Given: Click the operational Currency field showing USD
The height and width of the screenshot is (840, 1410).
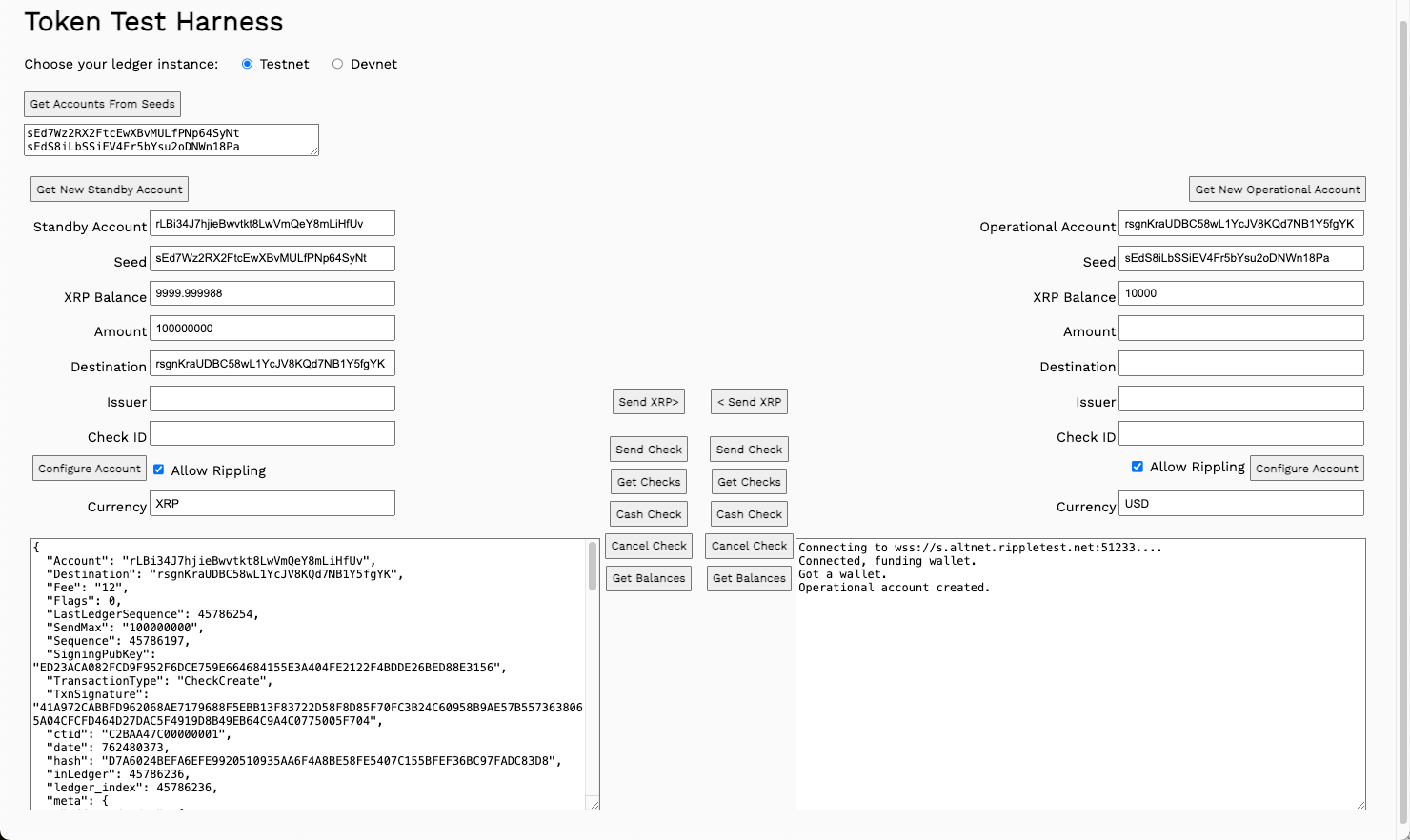Looking at the screenshot, I should click(1240, 504).
